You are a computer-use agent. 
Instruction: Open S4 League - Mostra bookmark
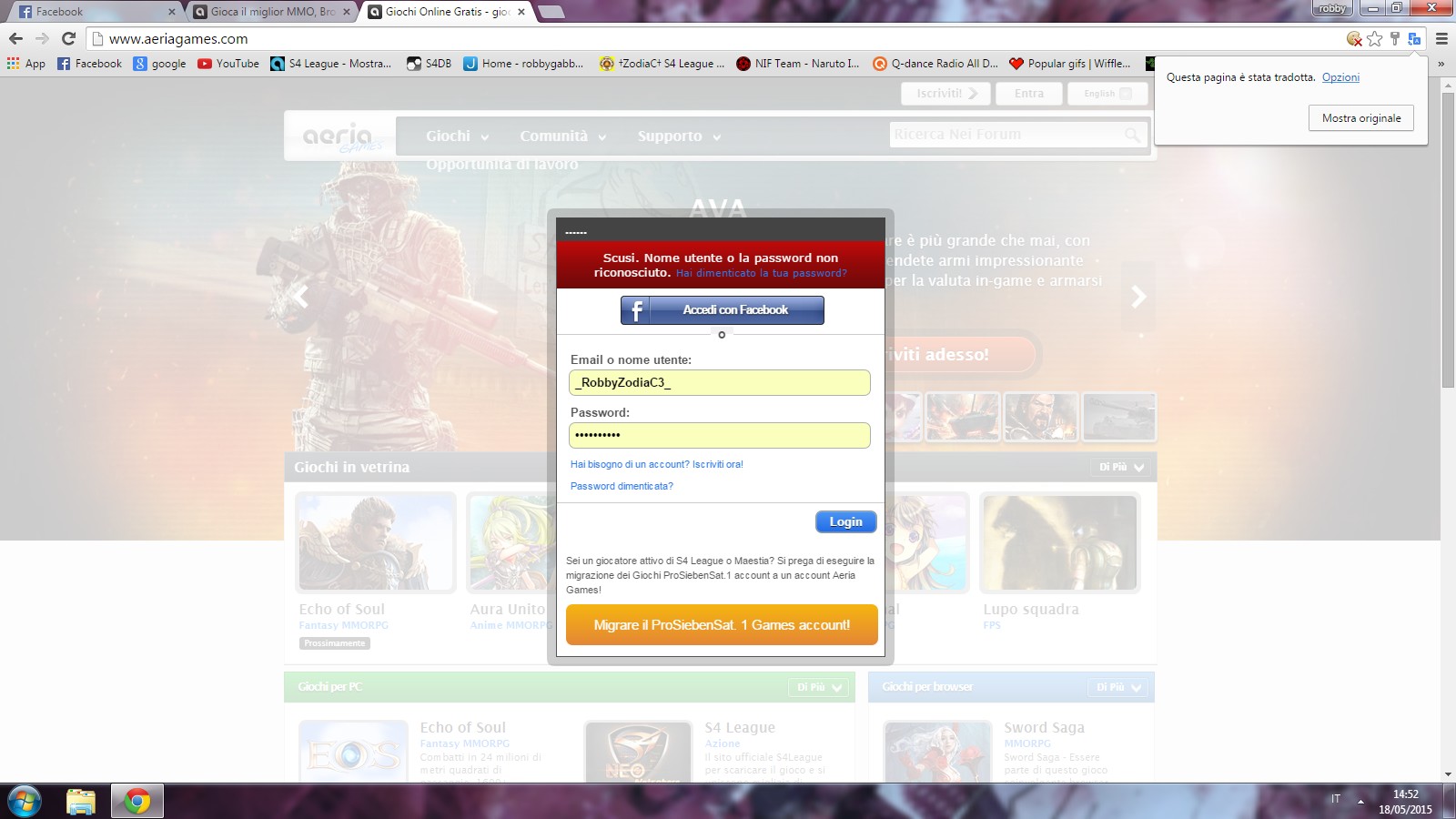point(331,64)
